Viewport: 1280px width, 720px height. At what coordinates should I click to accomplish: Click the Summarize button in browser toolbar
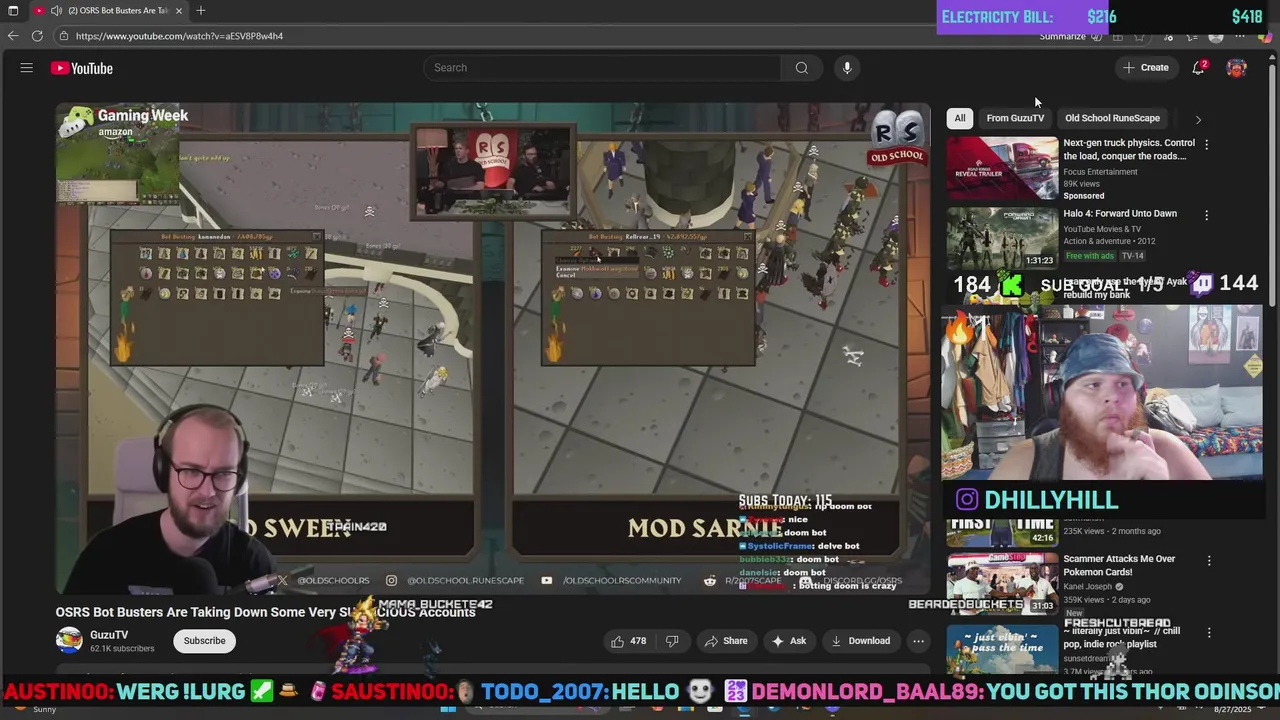coord(1062,37)
